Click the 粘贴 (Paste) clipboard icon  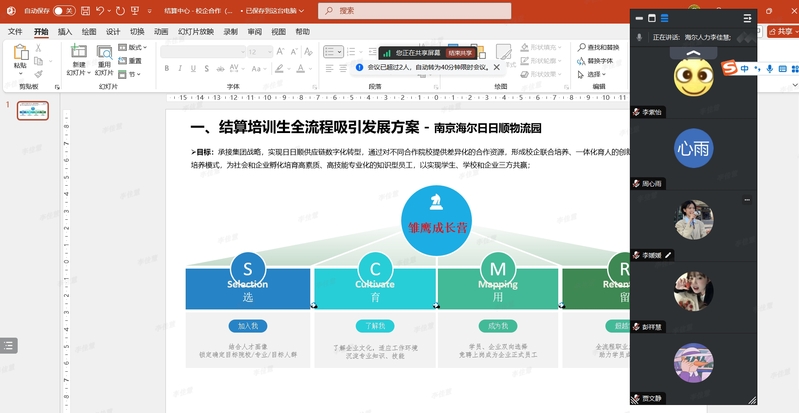[x=20, y=53]
